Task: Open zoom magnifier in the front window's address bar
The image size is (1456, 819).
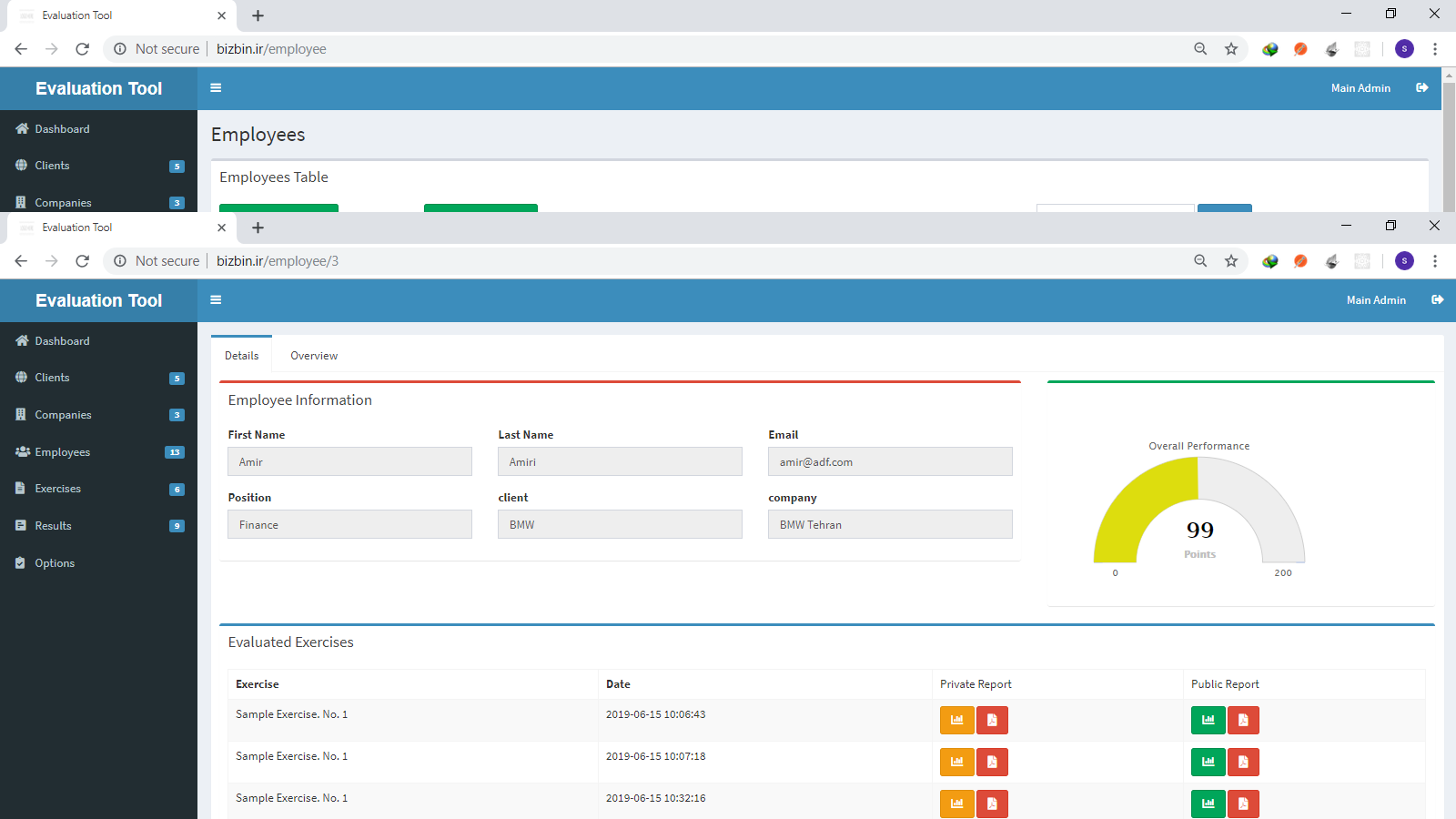Action: click(1200, 261)
